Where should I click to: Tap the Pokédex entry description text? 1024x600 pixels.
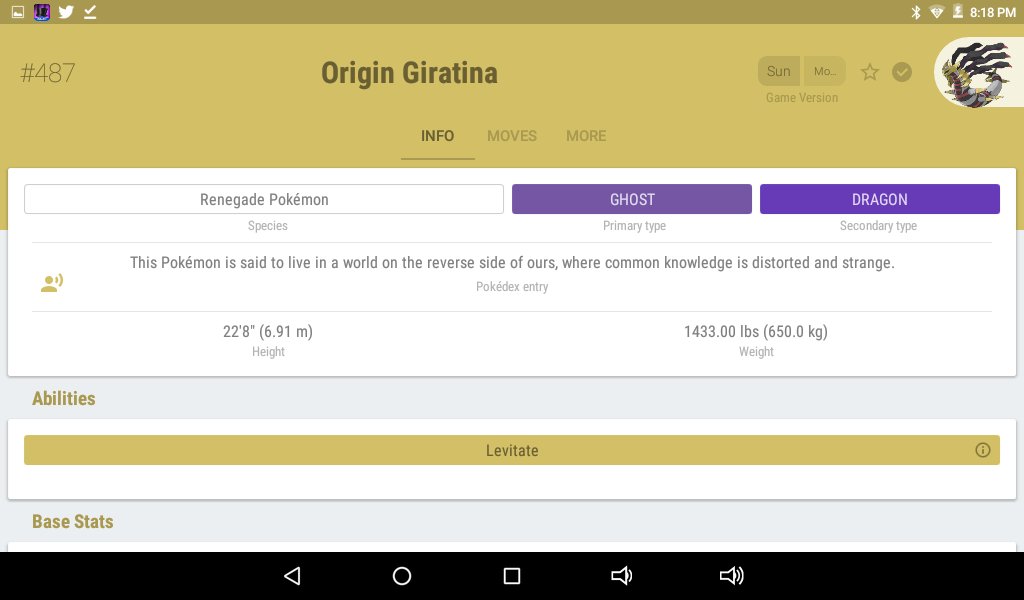click(512, 262)
